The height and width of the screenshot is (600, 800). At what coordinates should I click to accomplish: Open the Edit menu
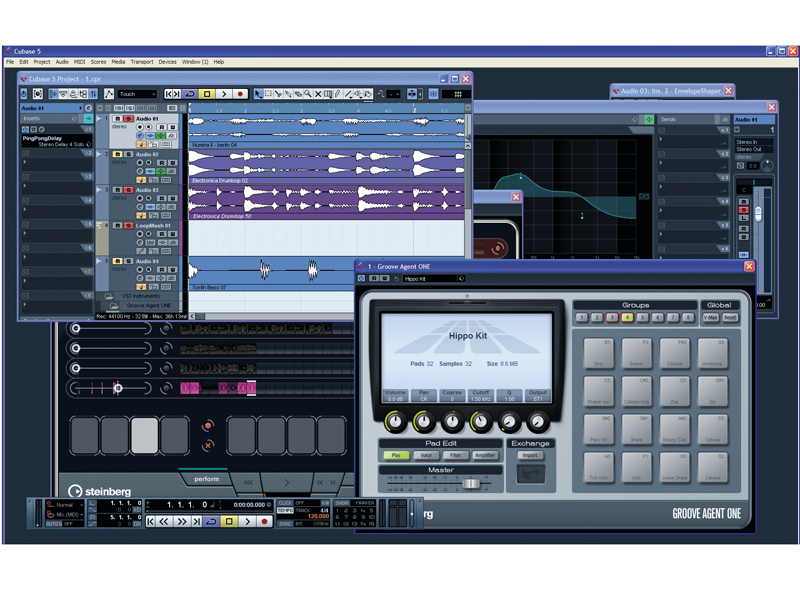pyautogui.click(x=24, y=62)
